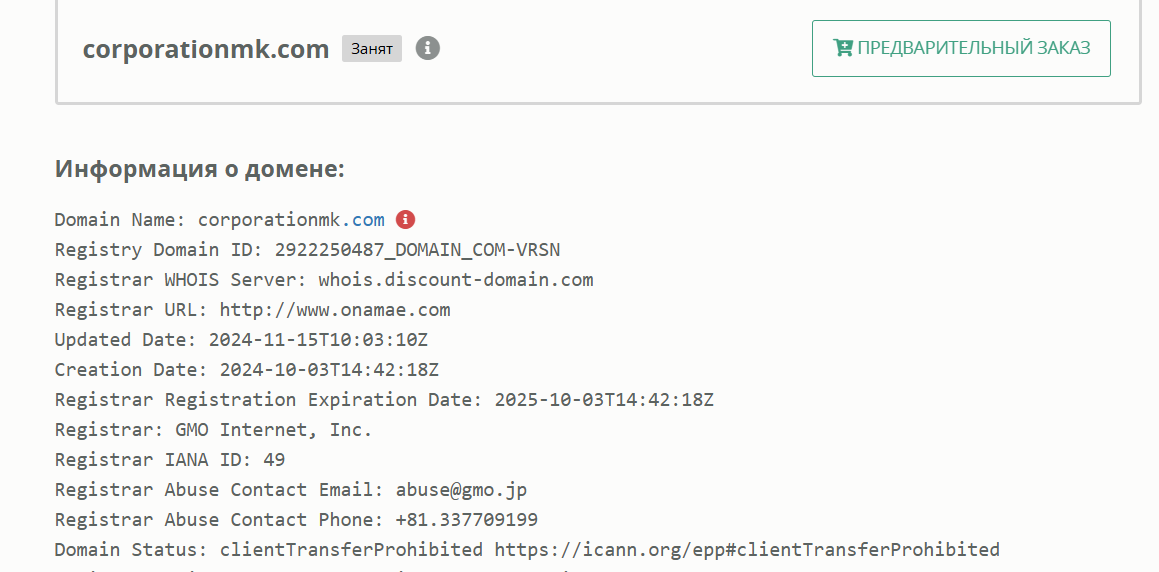This screenshot has height=572, width=1159.
Task: Click the Информация о домене heading
Action: pos(200,168)
